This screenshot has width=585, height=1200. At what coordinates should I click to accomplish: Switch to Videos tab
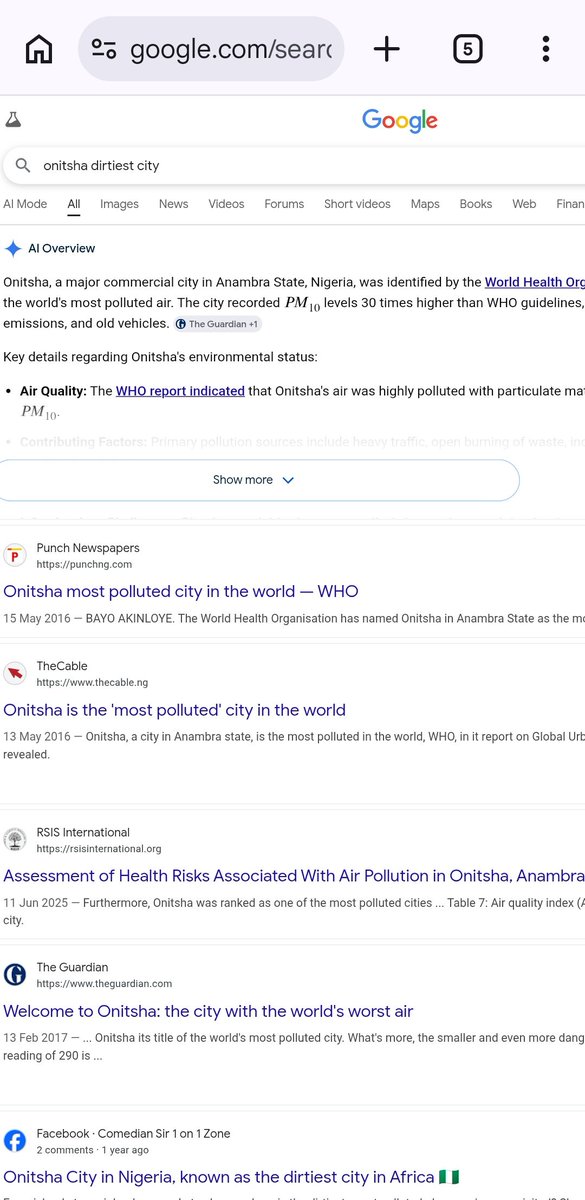click(x=226, y=204)
